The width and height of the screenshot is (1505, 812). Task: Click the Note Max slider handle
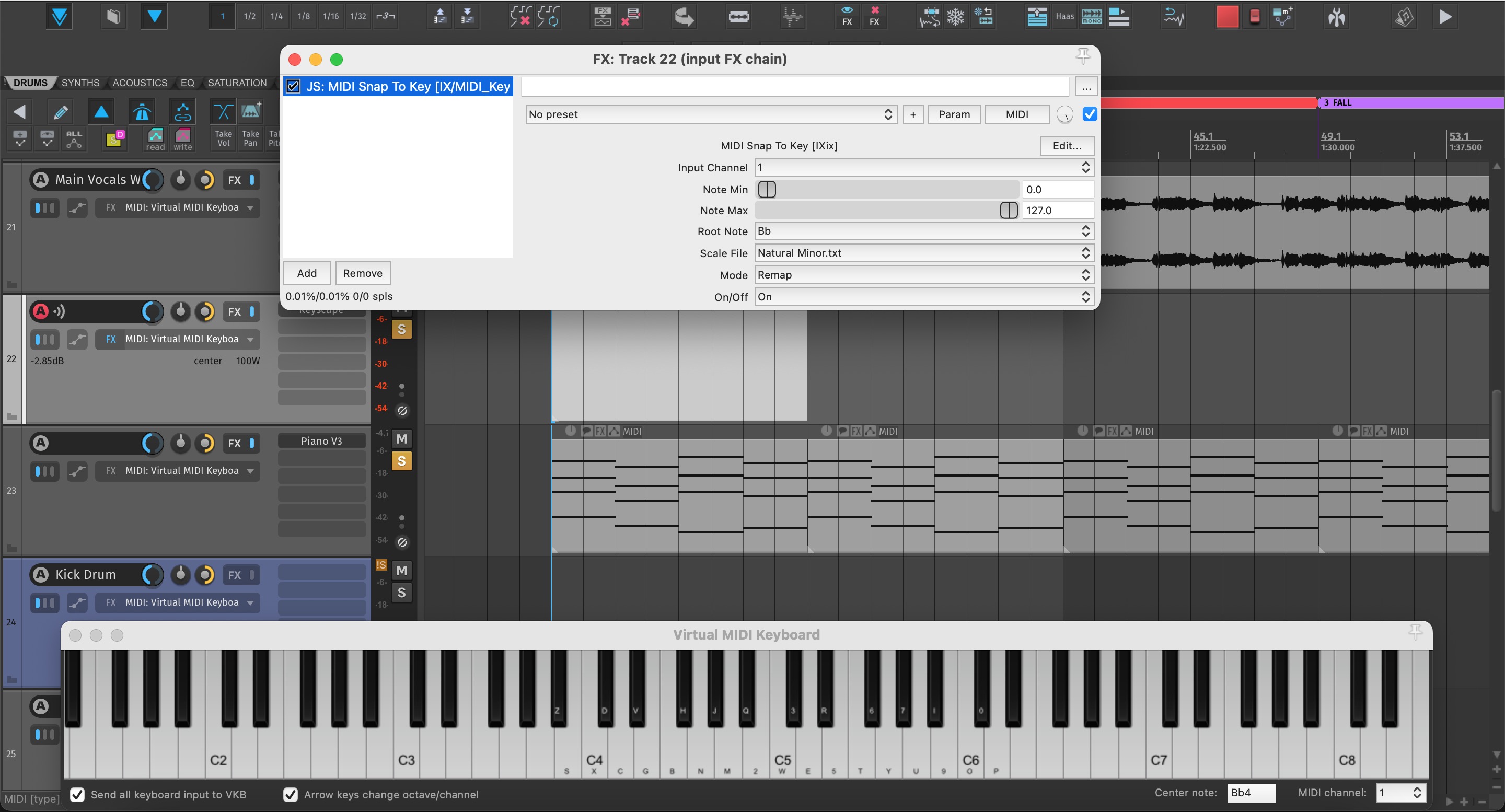pyautogui.click(x=1009, y=210)
